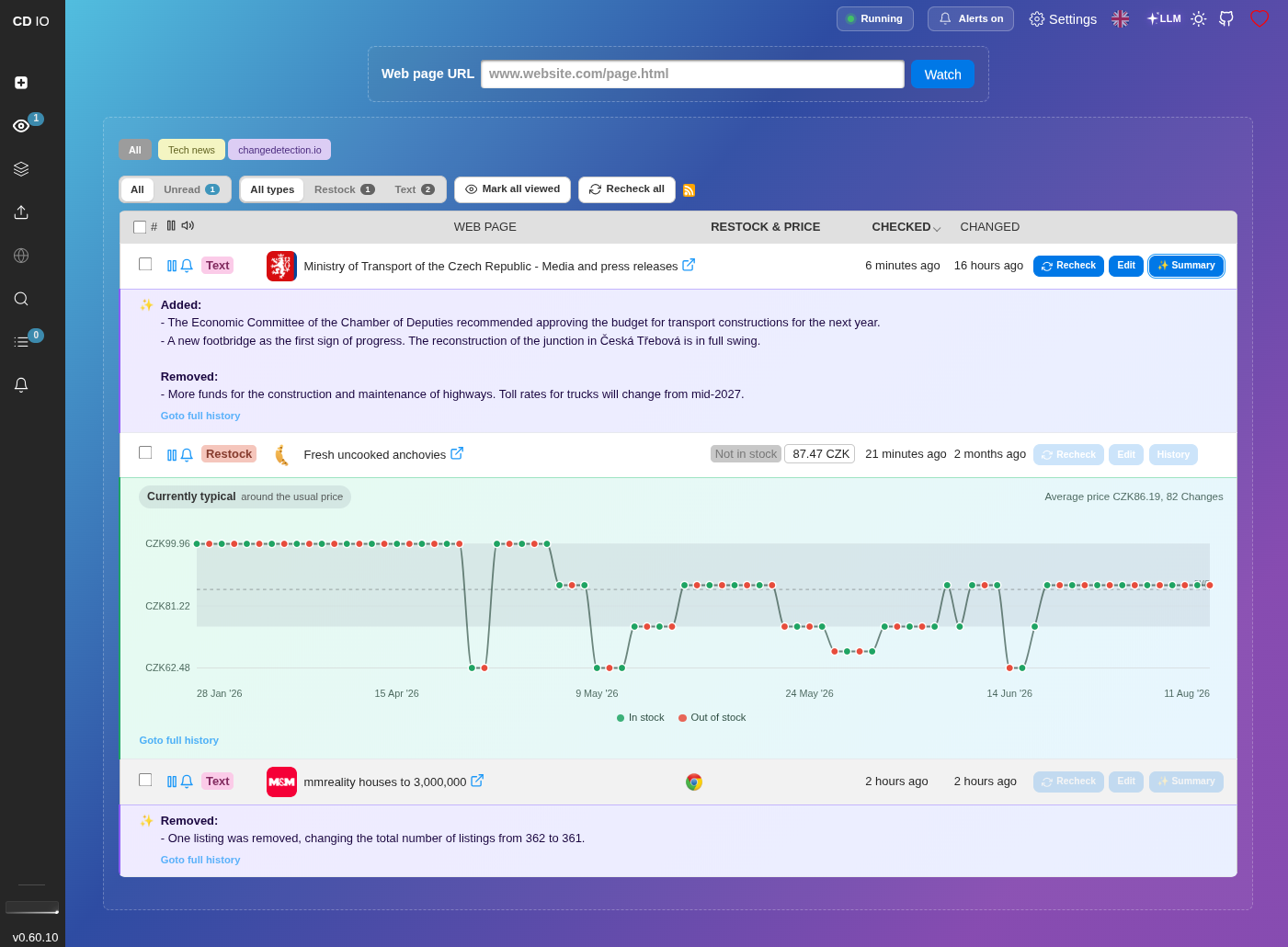Open external link for Fresh uncooked anchovies
Viewport: 1288px width, 947px height.
point(457,453)
